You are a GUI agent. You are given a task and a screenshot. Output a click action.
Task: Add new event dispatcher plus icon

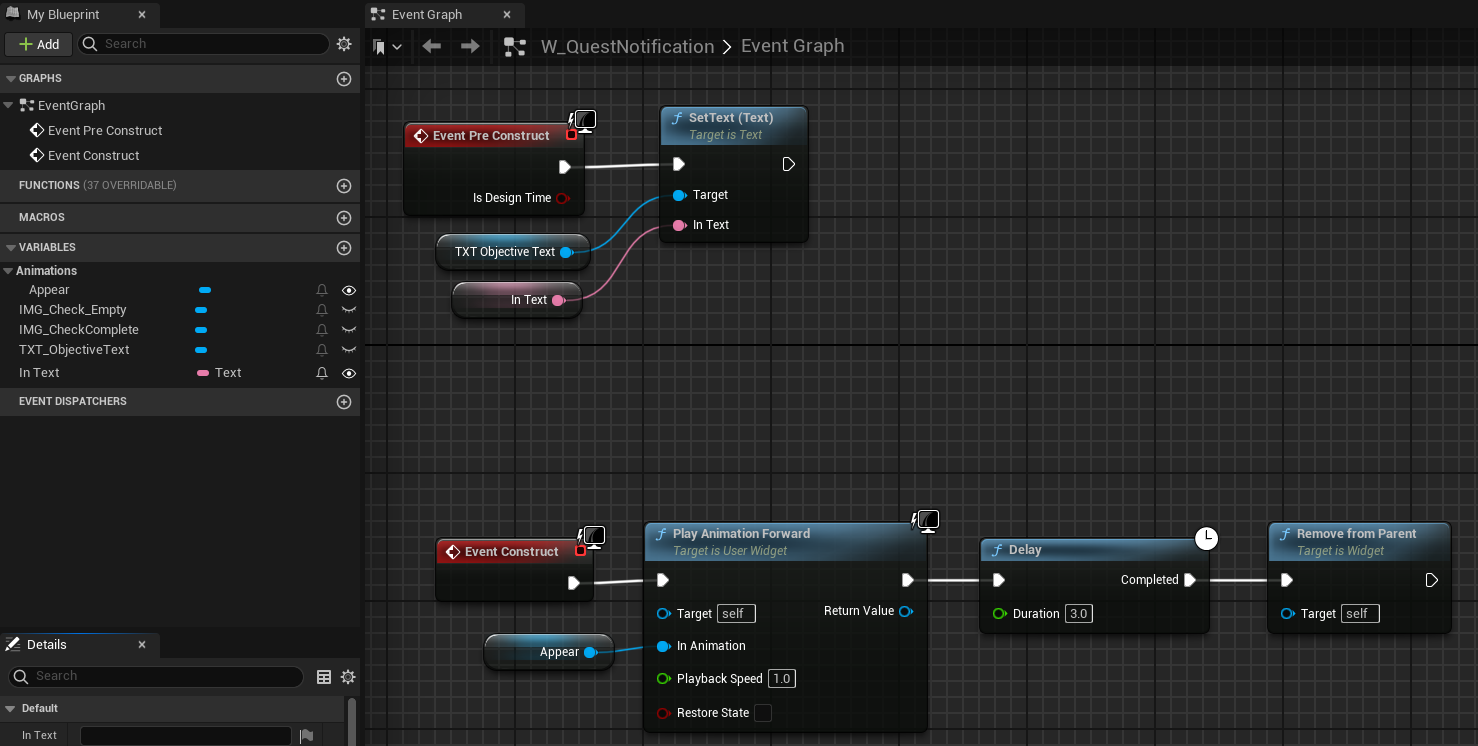344,401
